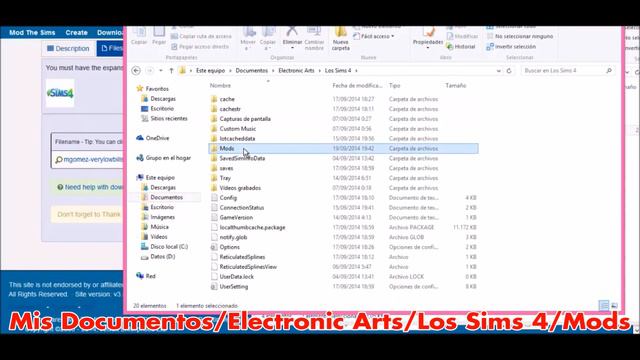Click Invertir selección
640x360 pixels.
511,47
